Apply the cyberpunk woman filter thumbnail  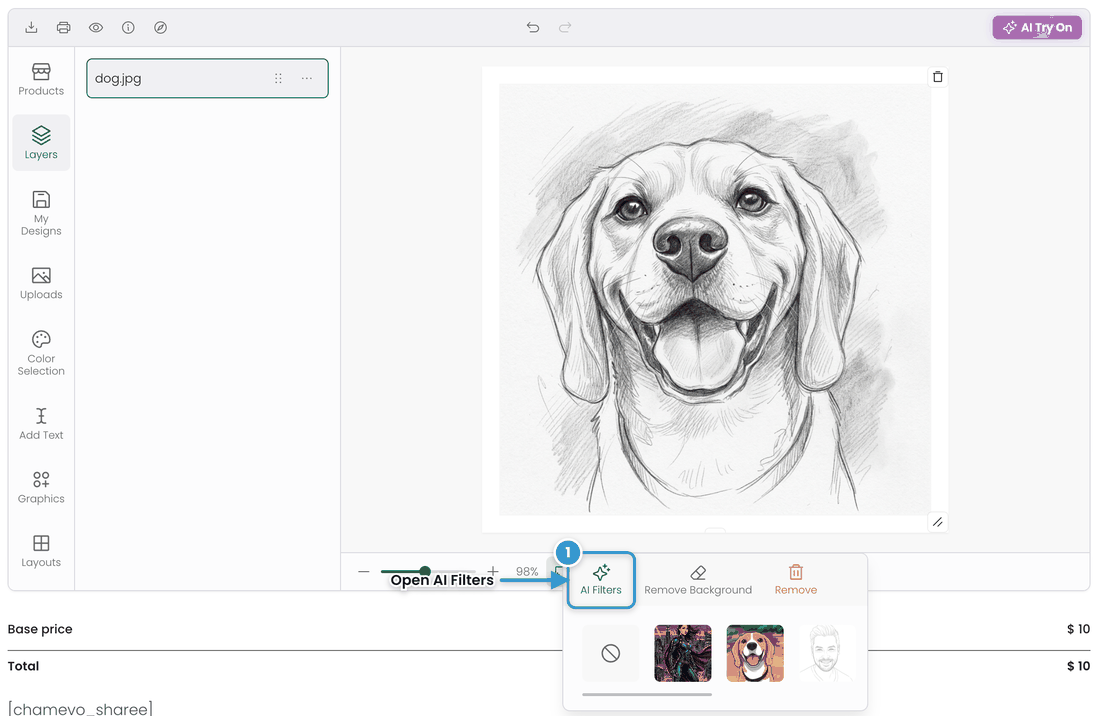click(683, 654)
